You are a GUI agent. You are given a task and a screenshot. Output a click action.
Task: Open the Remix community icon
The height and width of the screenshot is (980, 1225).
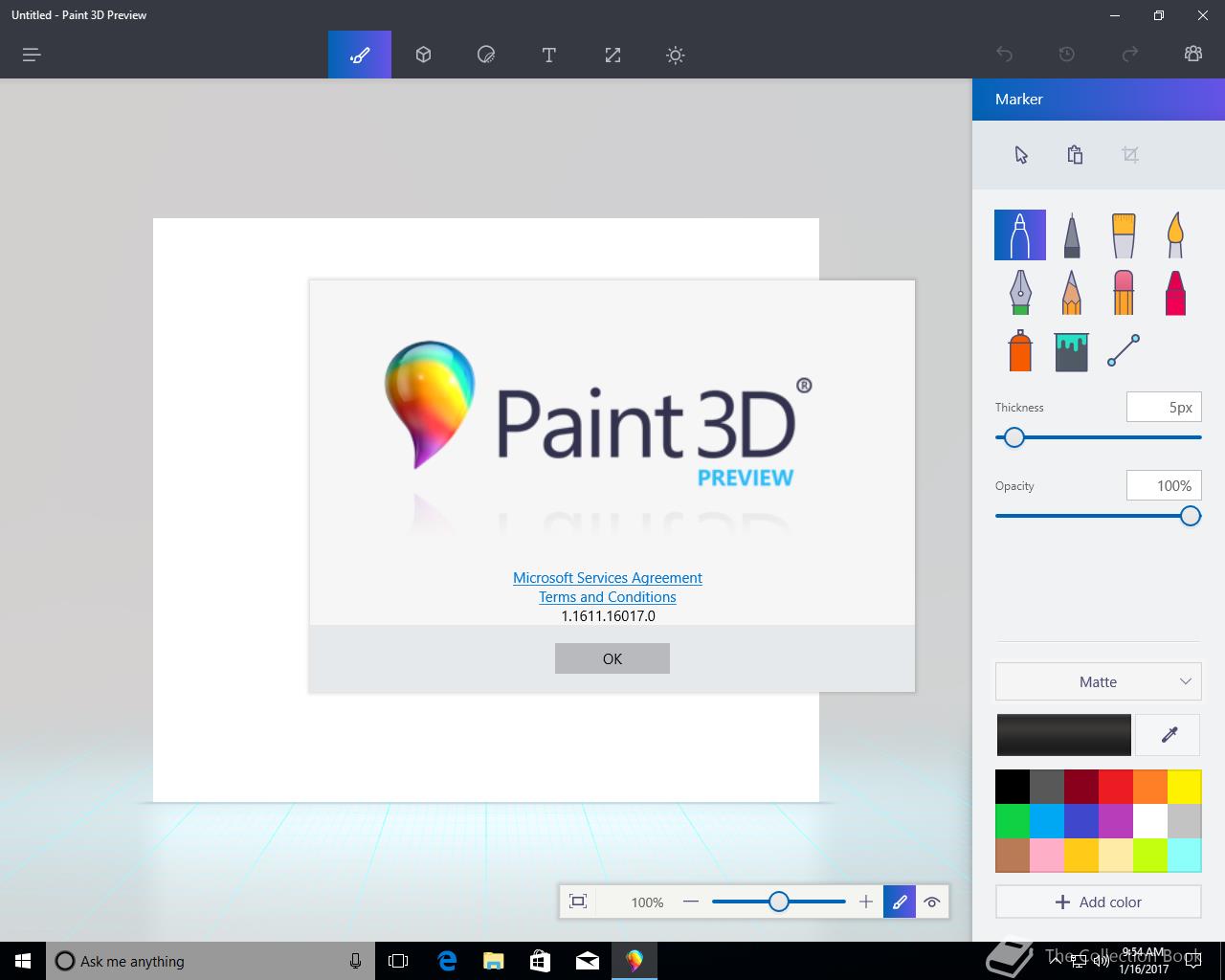pyautogui.click(x=1193, y=55)
